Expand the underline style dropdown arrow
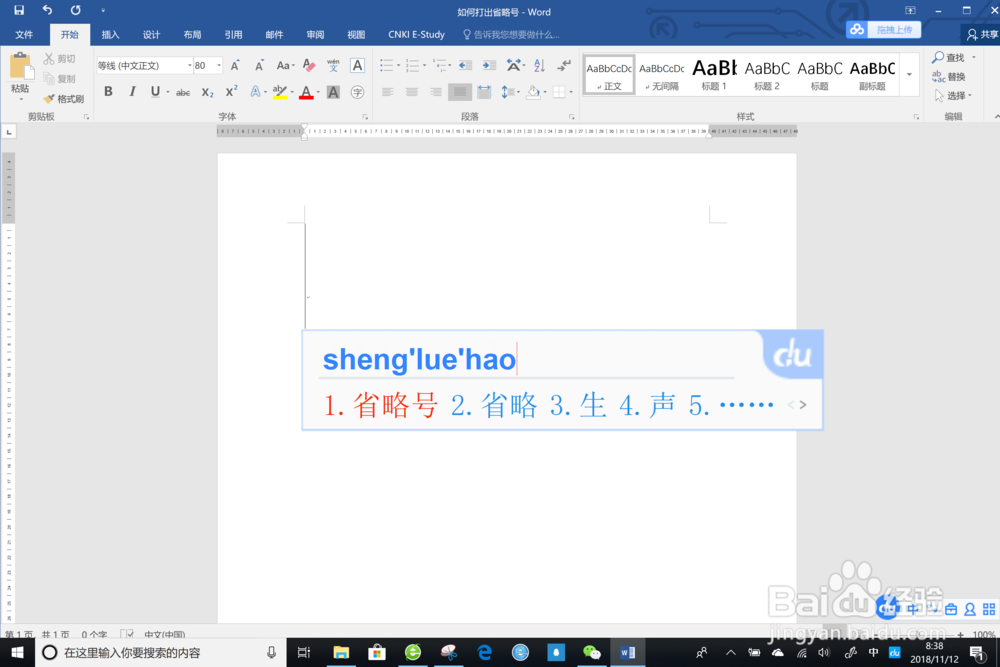 click(167, 91)
